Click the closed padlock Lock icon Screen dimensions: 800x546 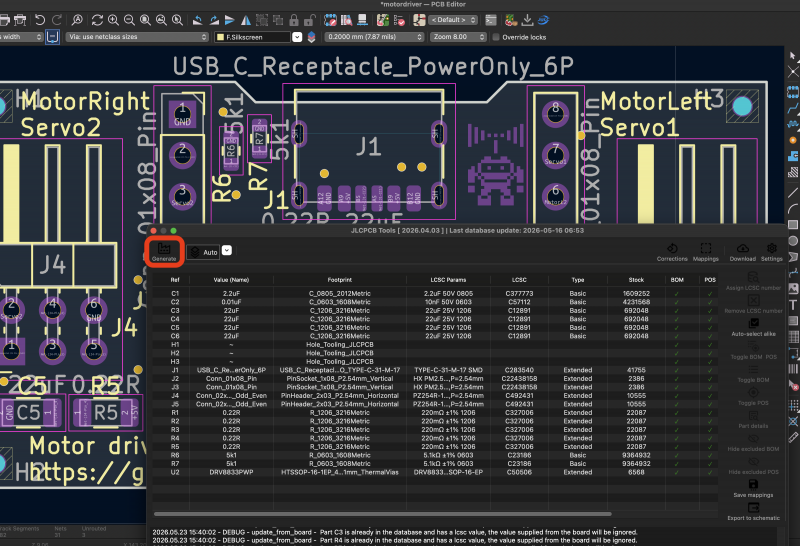pos(294,20)
